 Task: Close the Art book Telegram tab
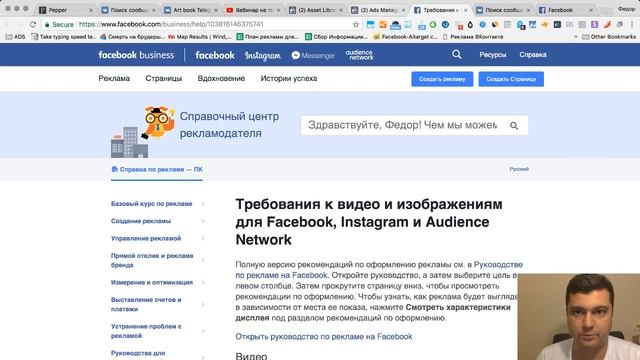216,10
